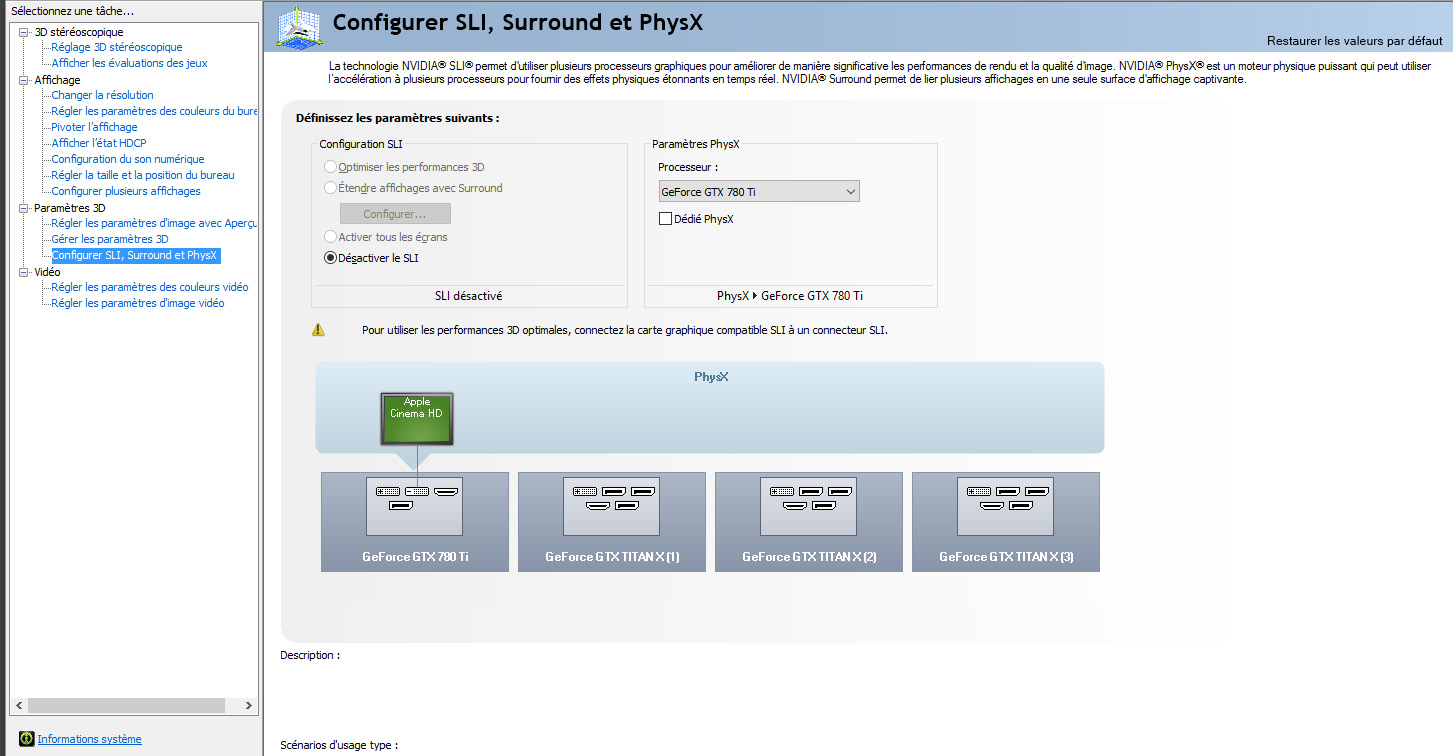Click the 3D stéréoscopique tree label
The image size is (1453, 756).
tap(79, 32)
